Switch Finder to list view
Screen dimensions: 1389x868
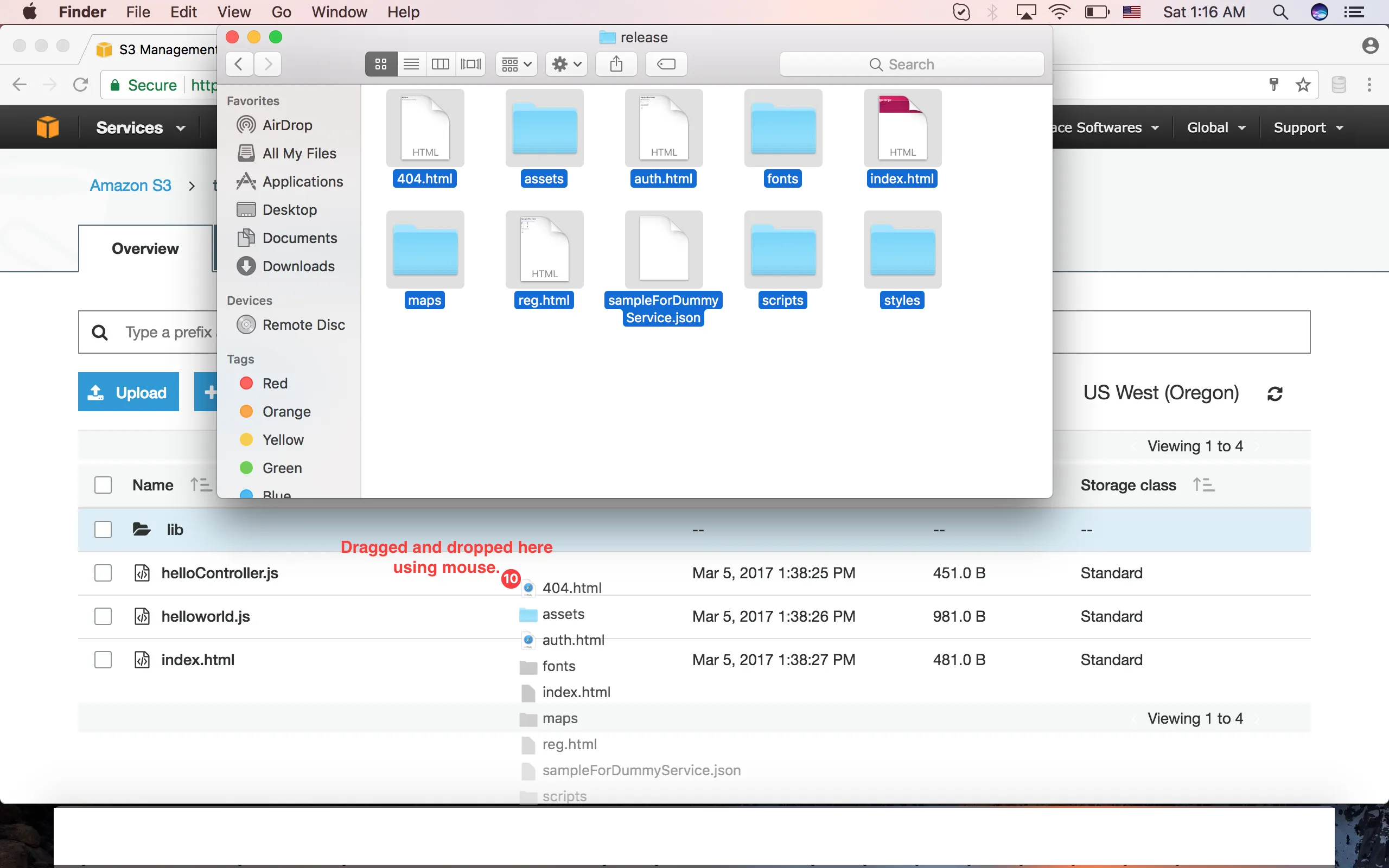(x=411, y=63)
